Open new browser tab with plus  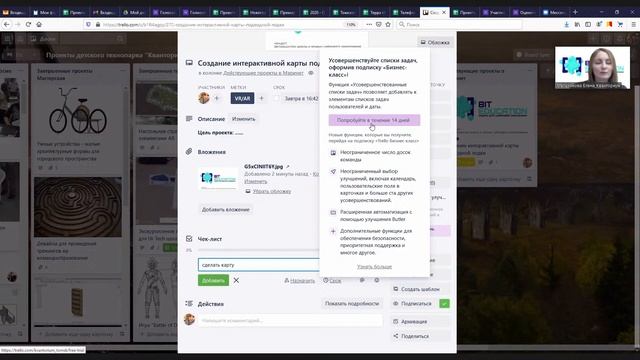(575, 12)
